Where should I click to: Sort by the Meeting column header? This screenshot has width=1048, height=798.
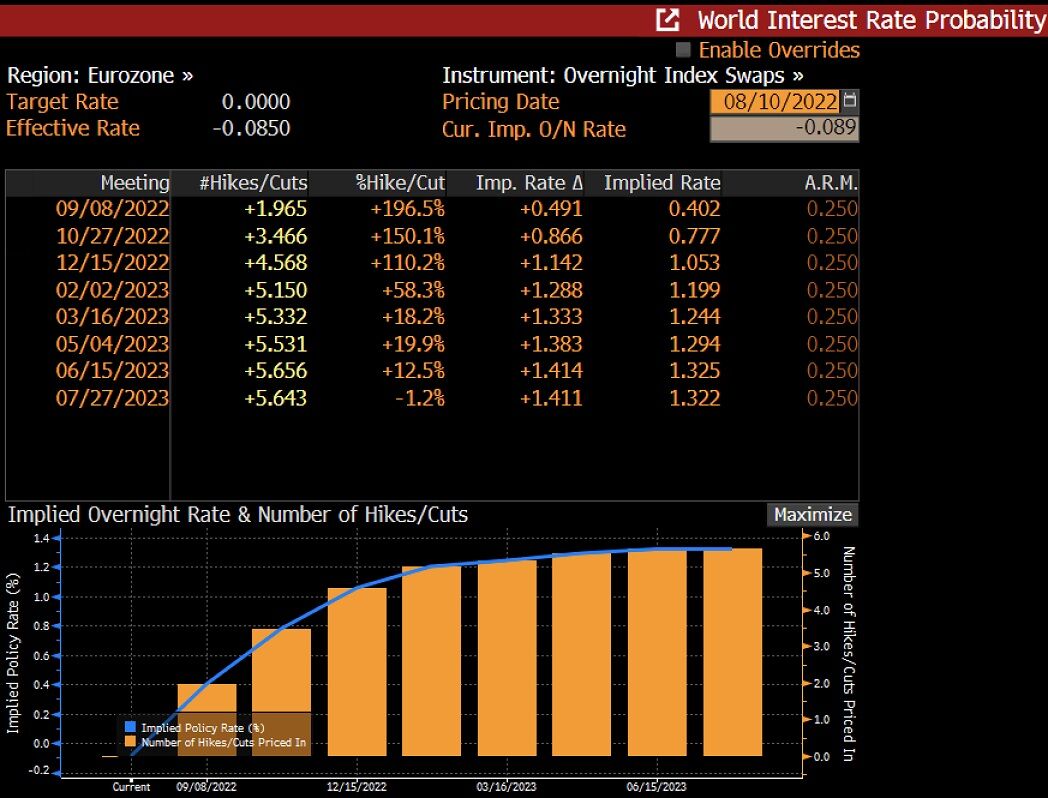pos(134,183)
